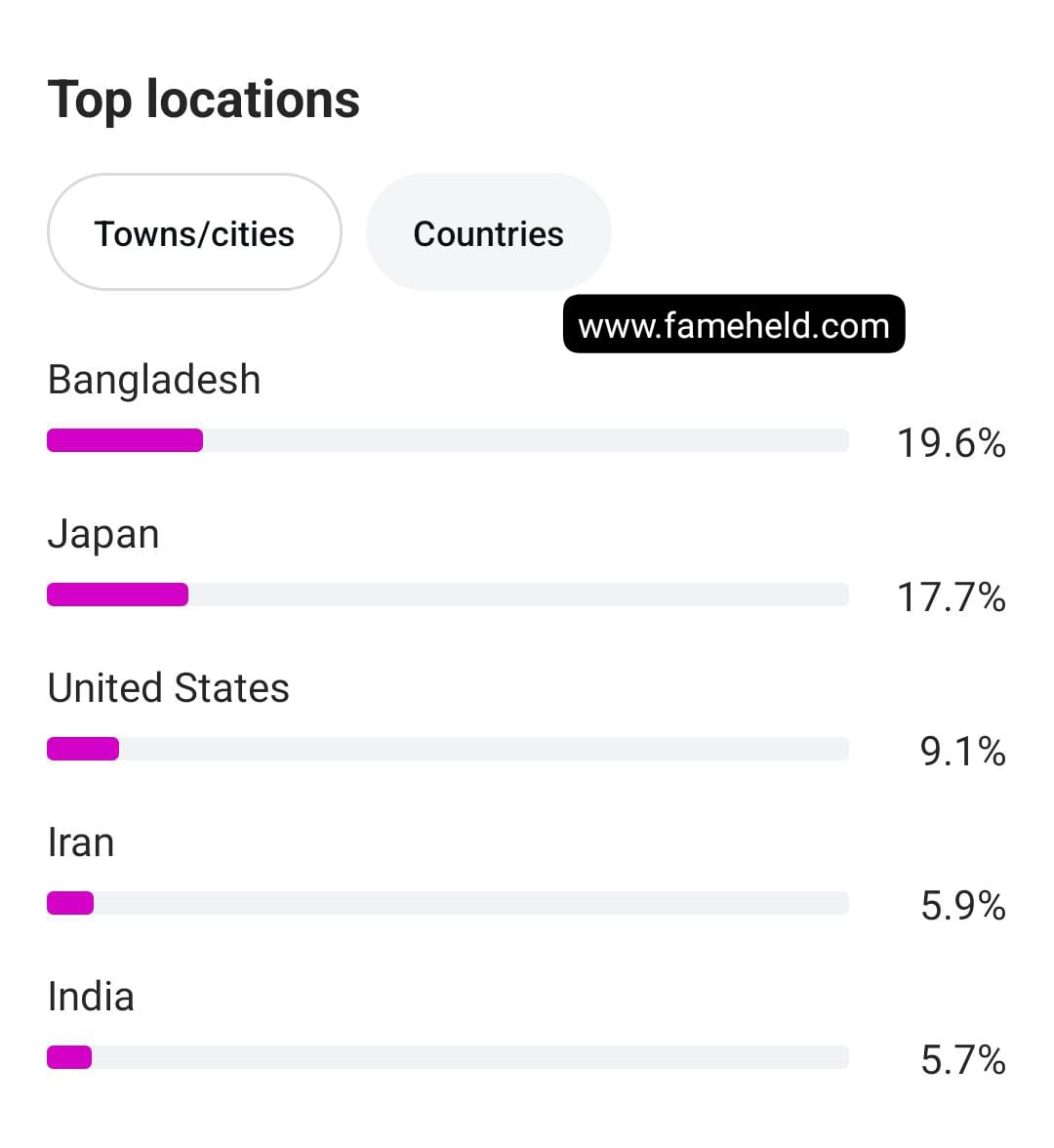Select the Bangladesh country label
The width and height of the screenshot is (1054, 1148).
[154, 380]
